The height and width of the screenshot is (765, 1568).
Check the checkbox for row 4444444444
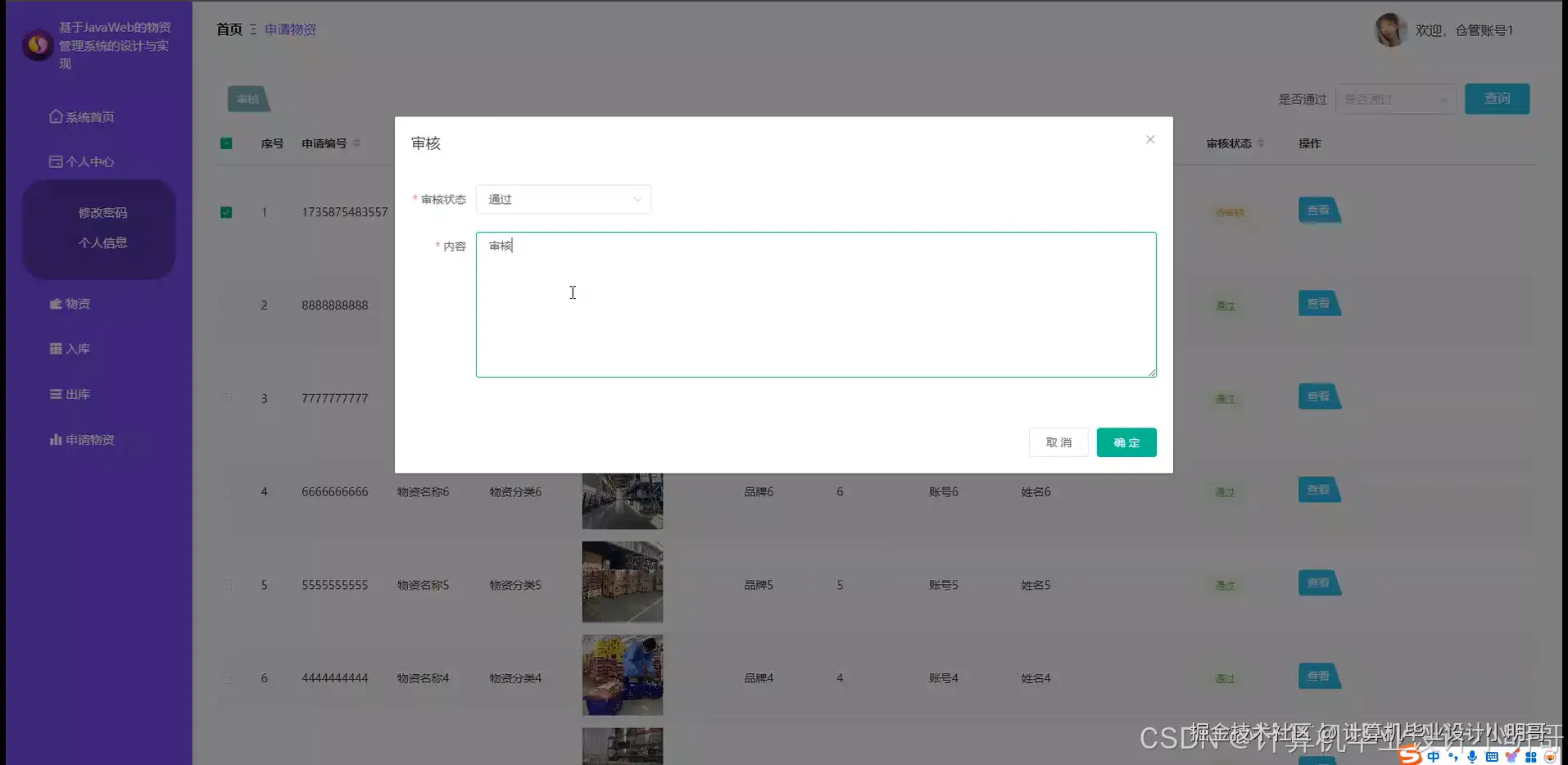(226, 678)
